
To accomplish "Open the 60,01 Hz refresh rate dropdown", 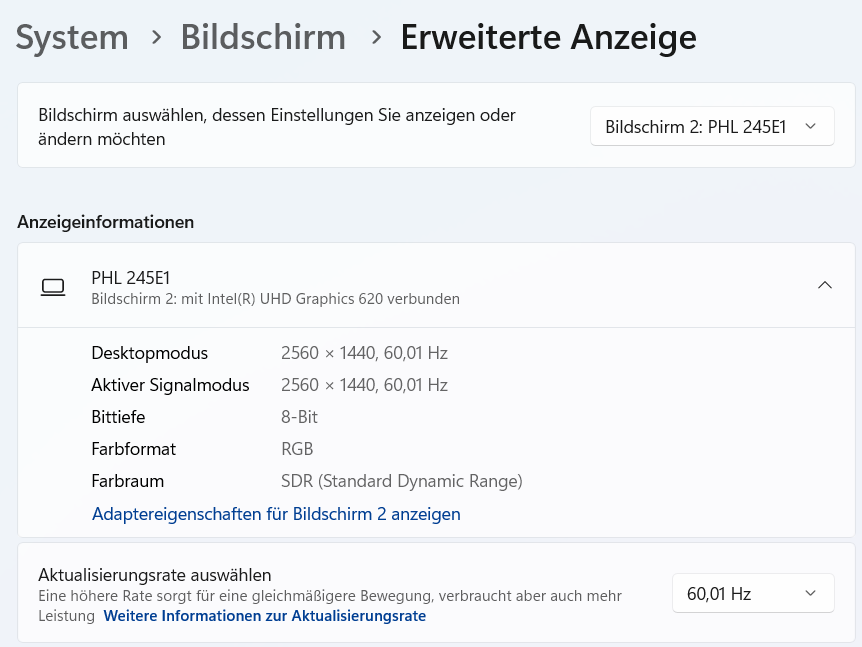I will (x=753, y=593).
